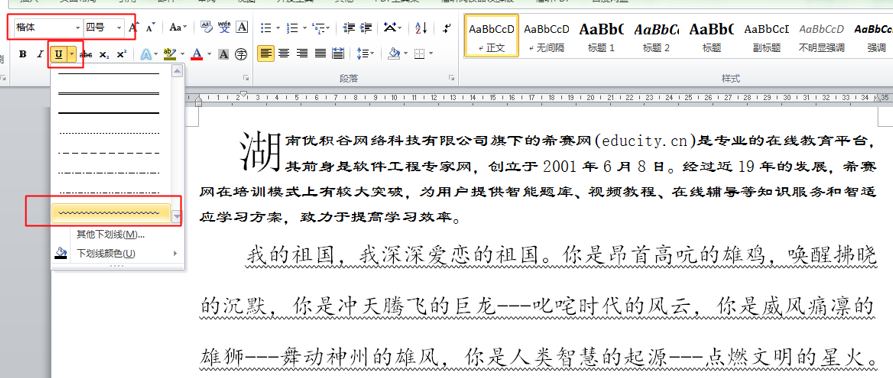This screenshot has width=893, height=378.
Task: Open the Phonetic Guide (wén) tool
Action: [x=224, y=27]
